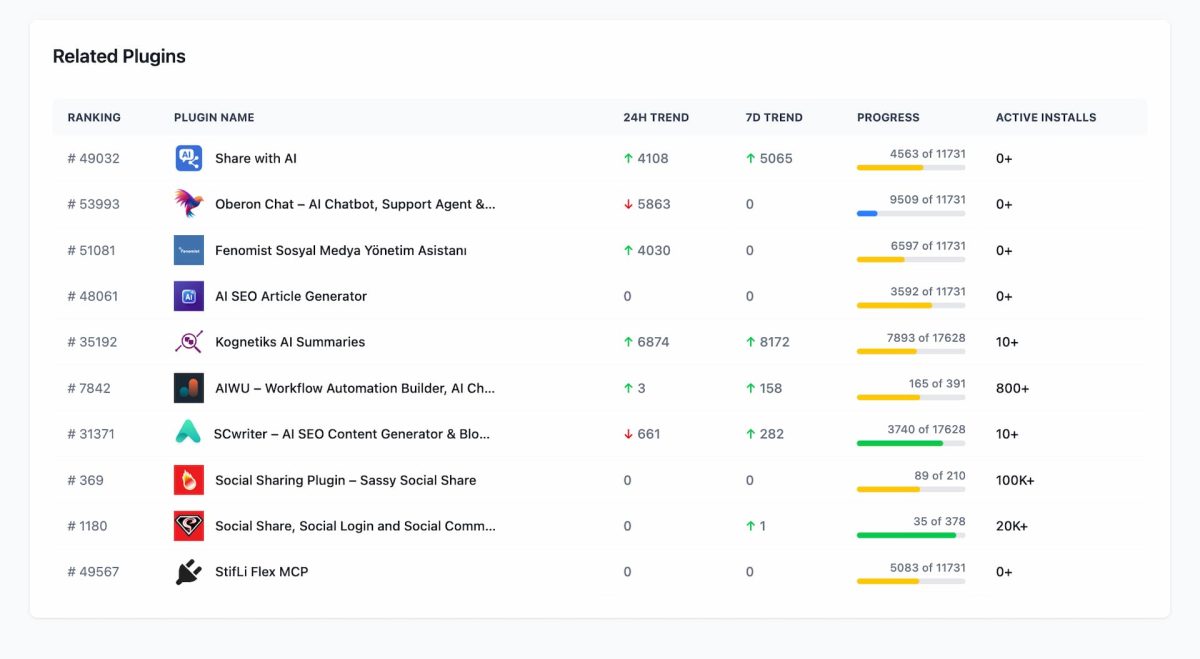Click ranking # 51081
This screenshot has width=1200, height=659.
(x=92, y=250)
